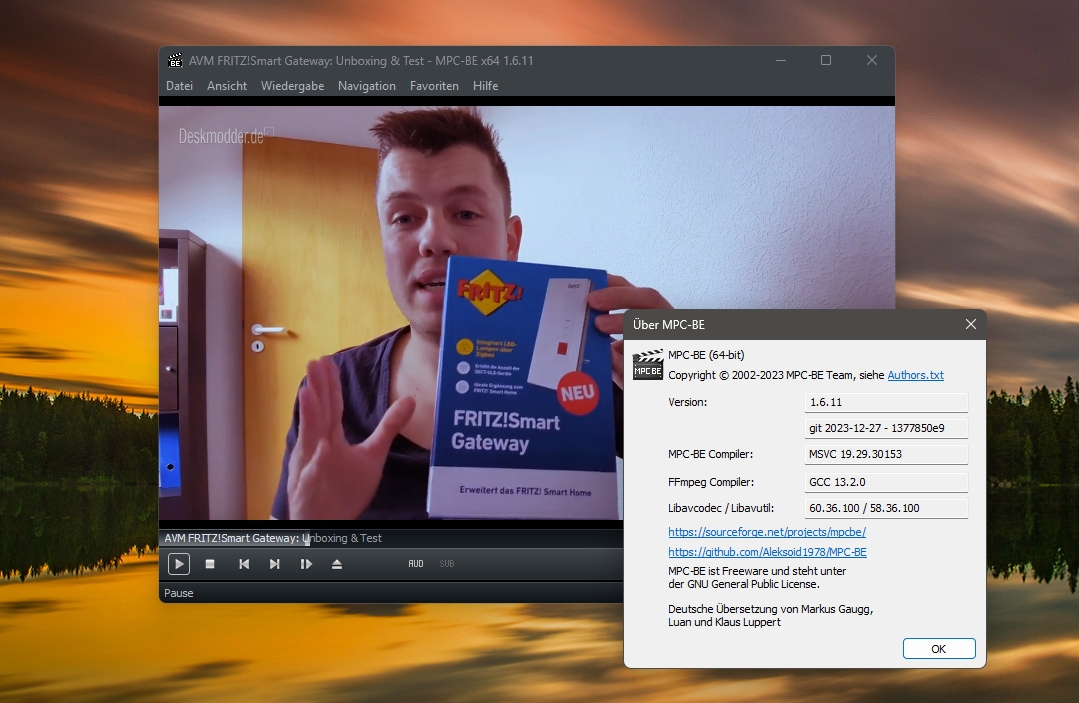Open the SUB subtitle selector
The height and width of the screenshot is (703, 1079).
447,563
